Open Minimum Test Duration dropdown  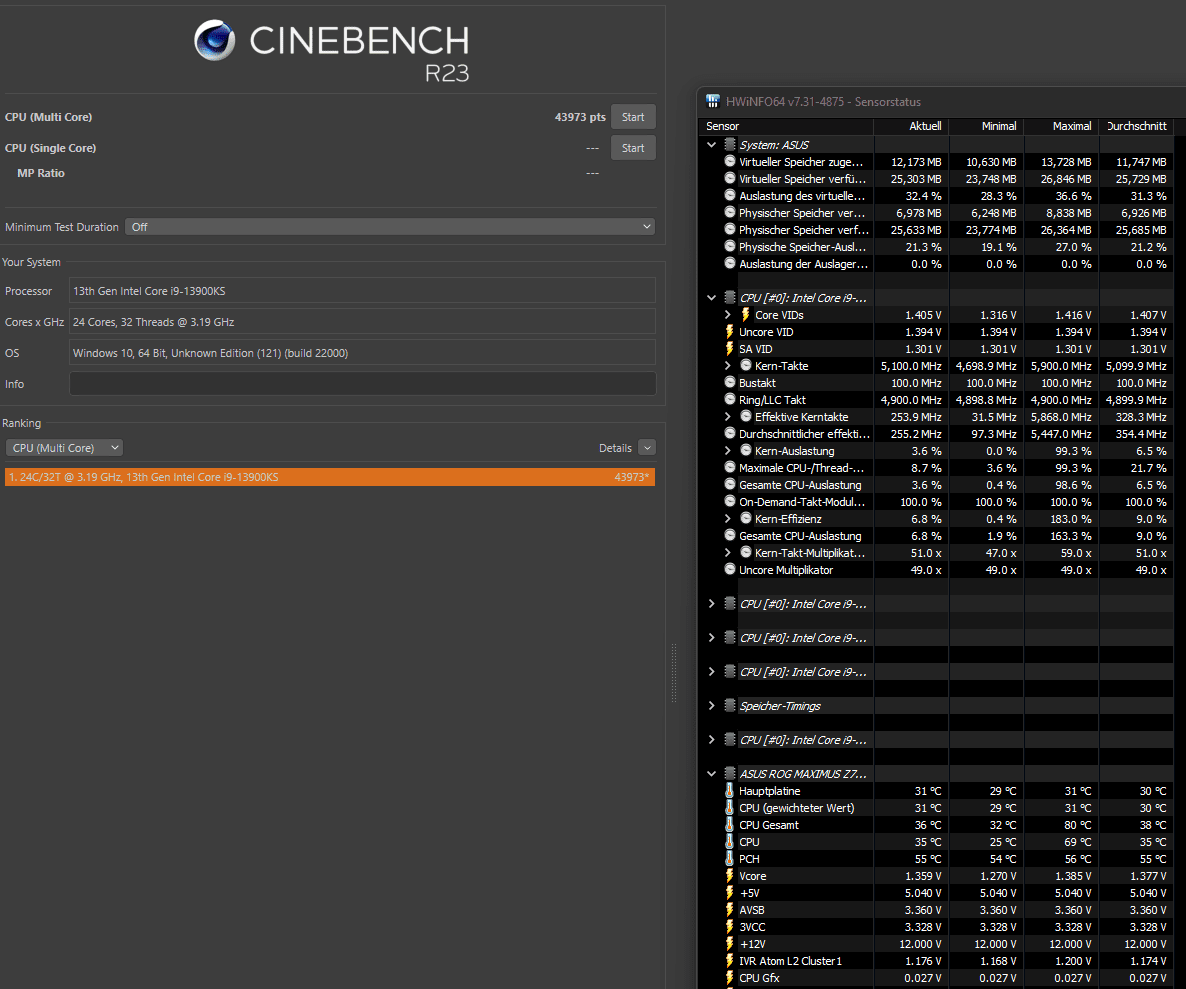pyautogui.click(x=390, y=227)
